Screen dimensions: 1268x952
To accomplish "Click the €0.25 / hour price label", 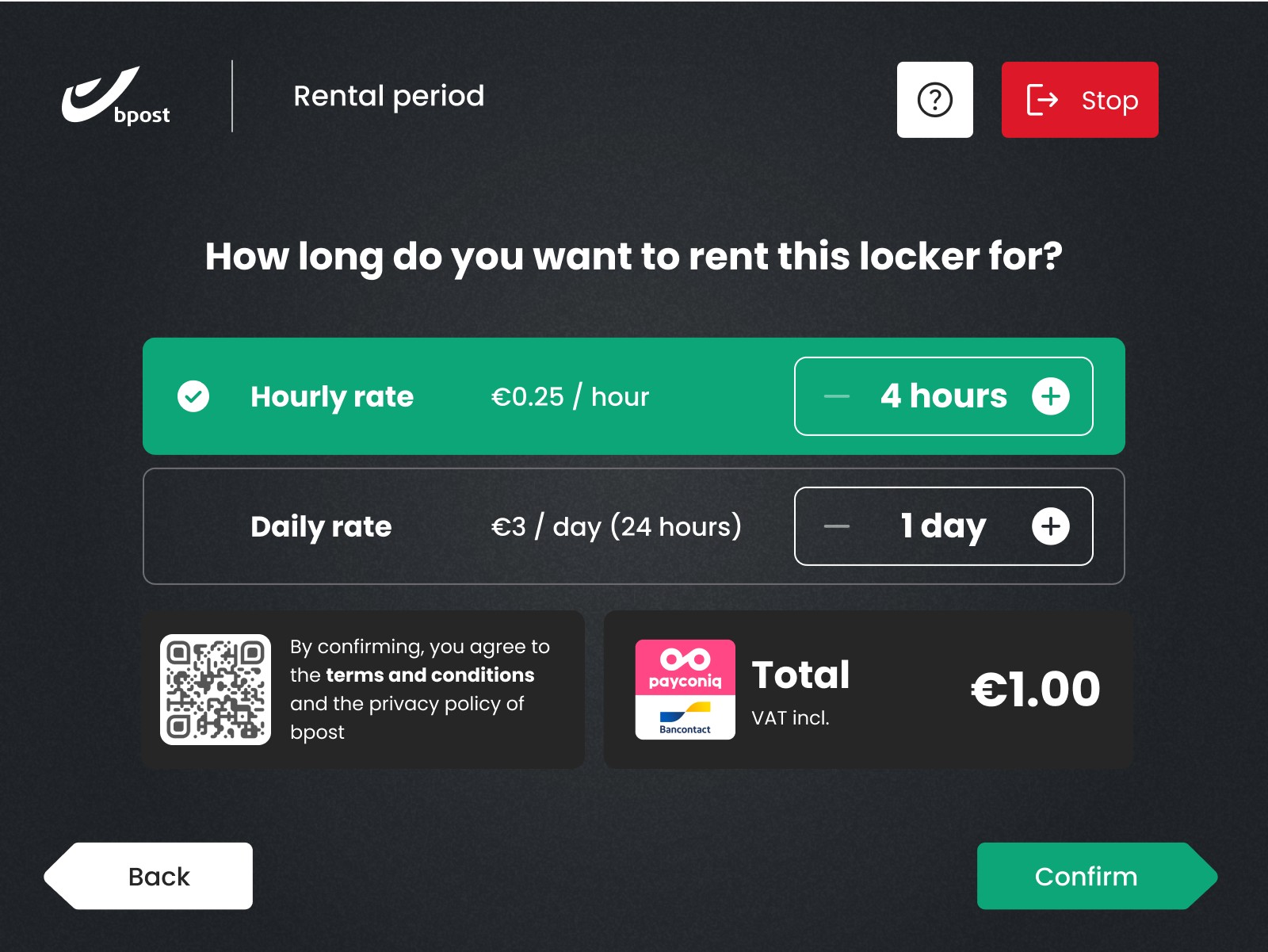I will coord(570,396).
